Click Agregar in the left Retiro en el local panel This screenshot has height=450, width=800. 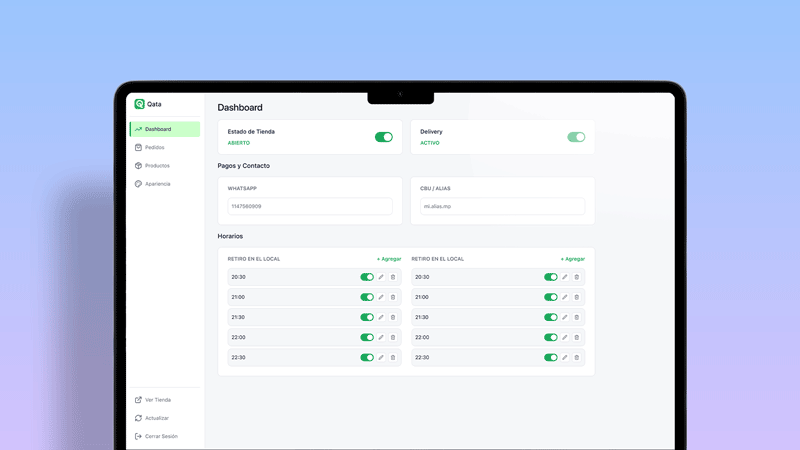pos(389,259)
